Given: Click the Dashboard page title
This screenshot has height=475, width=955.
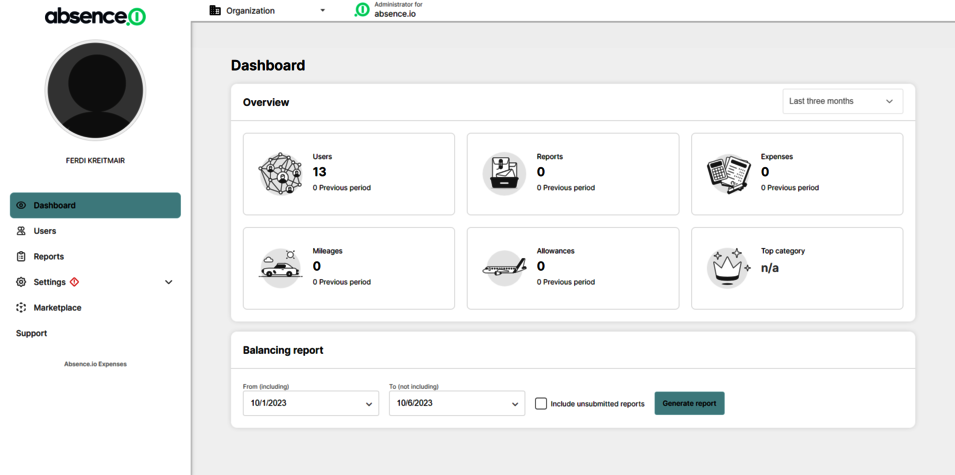Looking at the screenshot, I should click(x=268, y=65).
